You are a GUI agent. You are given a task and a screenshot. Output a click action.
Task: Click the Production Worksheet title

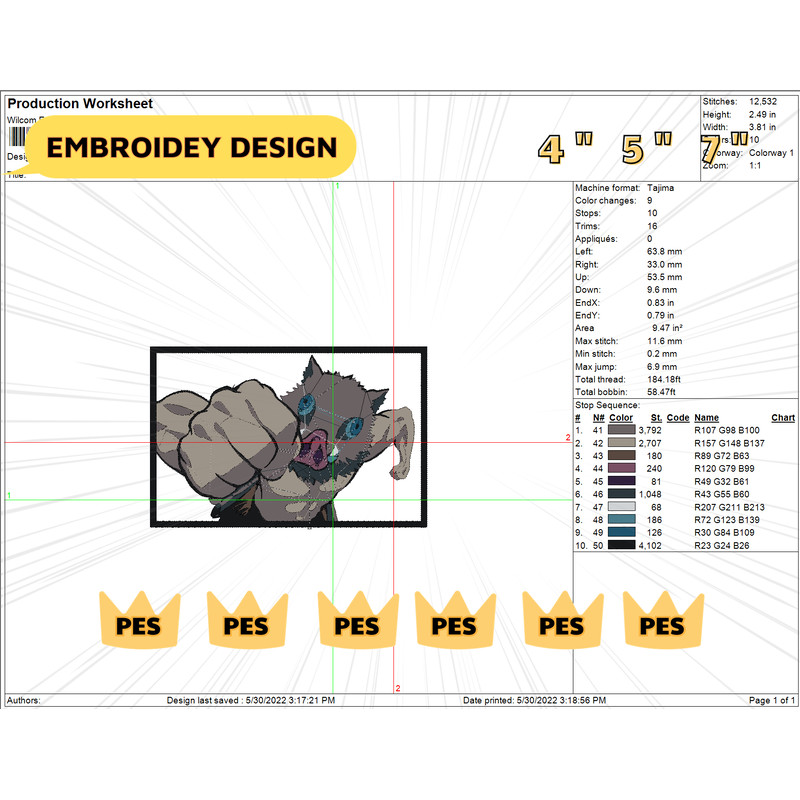tap(79, 103)
